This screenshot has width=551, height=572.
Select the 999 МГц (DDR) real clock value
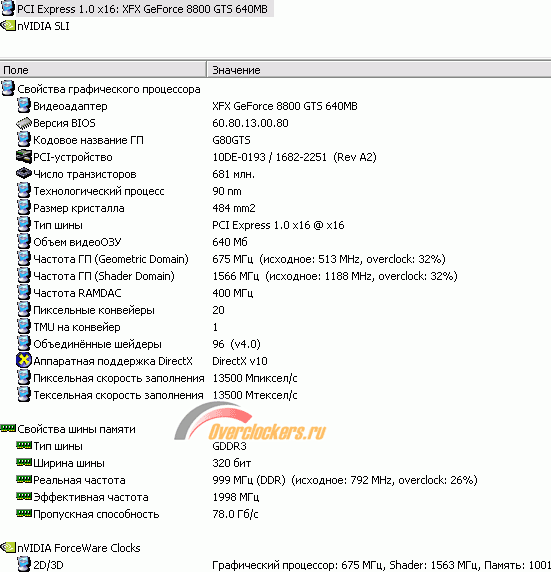345,480
